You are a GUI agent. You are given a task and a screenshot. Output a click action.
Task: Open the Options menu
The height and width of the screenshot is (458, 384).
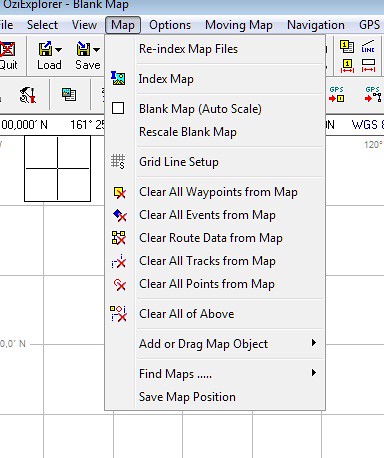[x=170, y=25]
